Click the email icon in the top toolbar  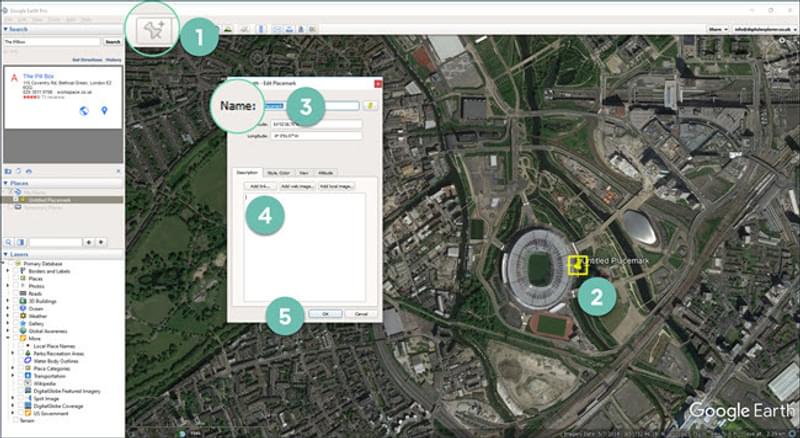tap(276, 30)
